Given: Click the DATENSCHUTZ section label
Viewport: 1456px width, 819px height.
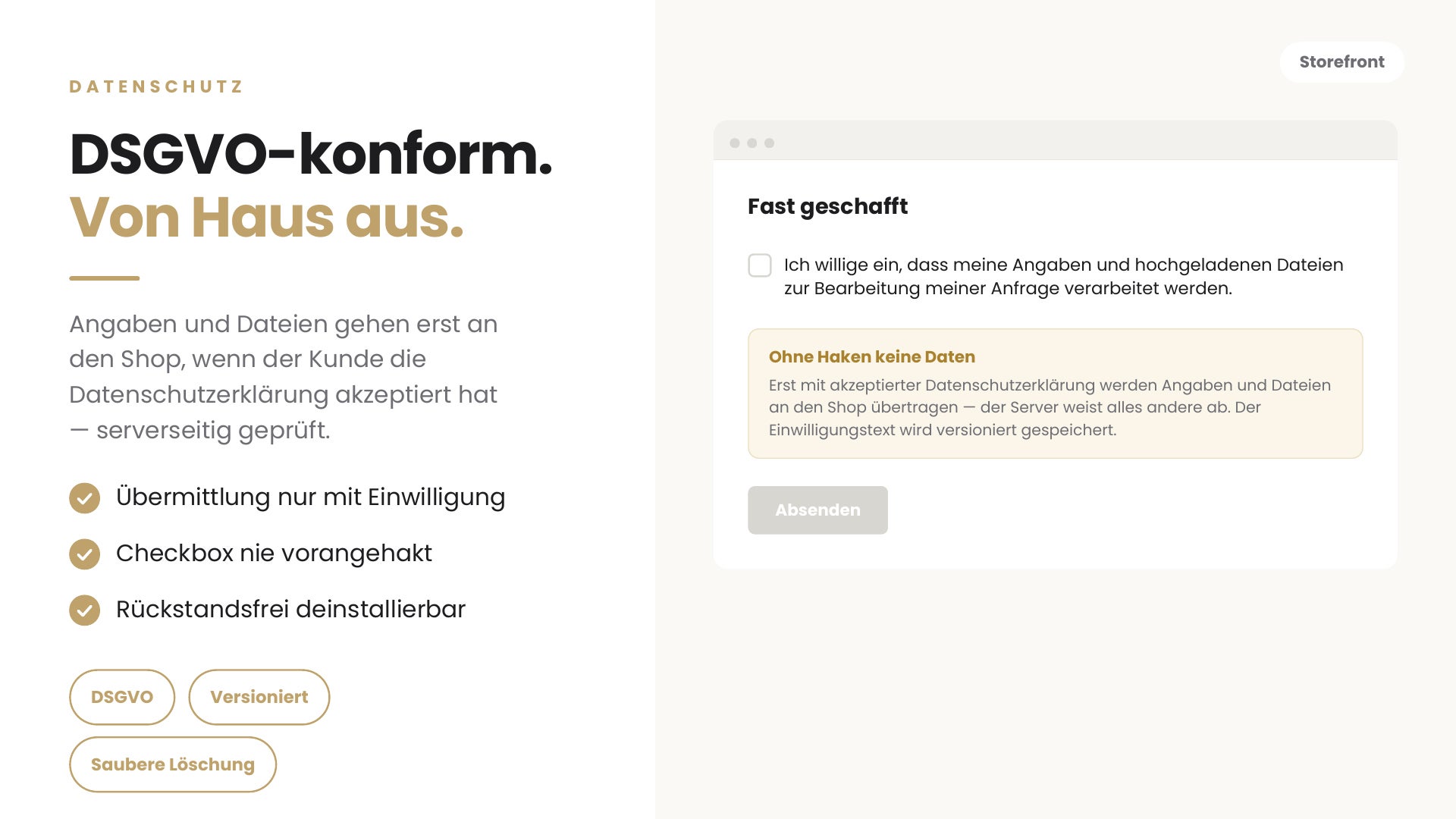Looking at the screenshot, I should click(156, 86).
